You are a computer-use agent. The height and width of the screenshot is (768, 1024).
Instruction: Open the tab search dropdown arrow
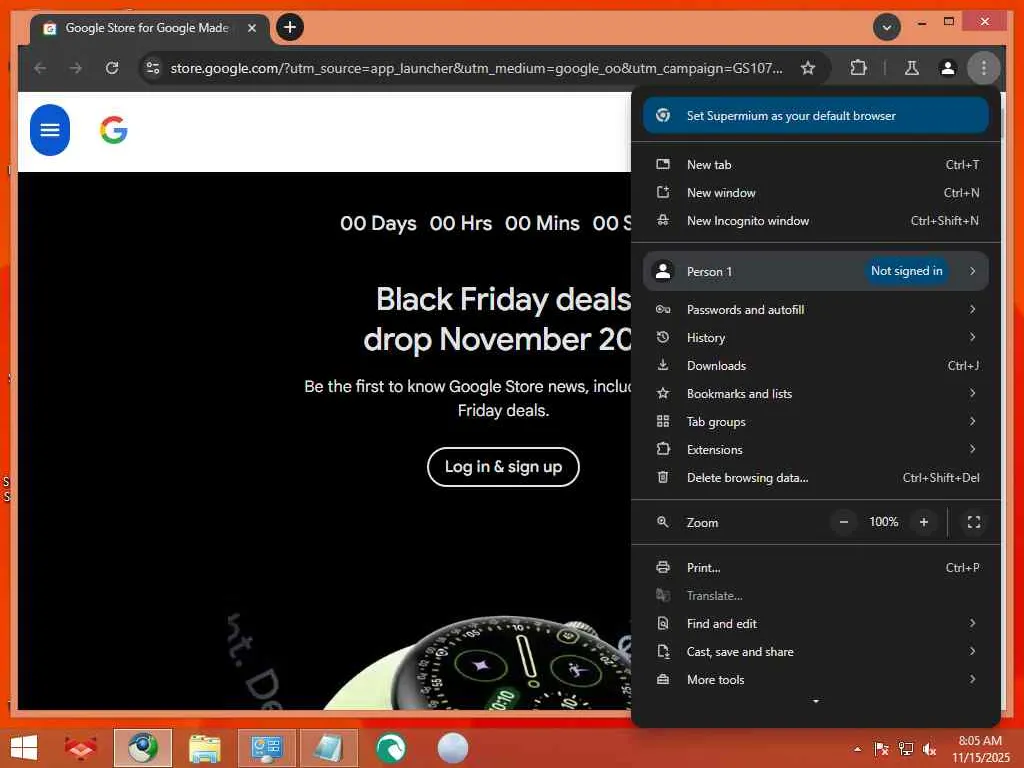[887, 27]
